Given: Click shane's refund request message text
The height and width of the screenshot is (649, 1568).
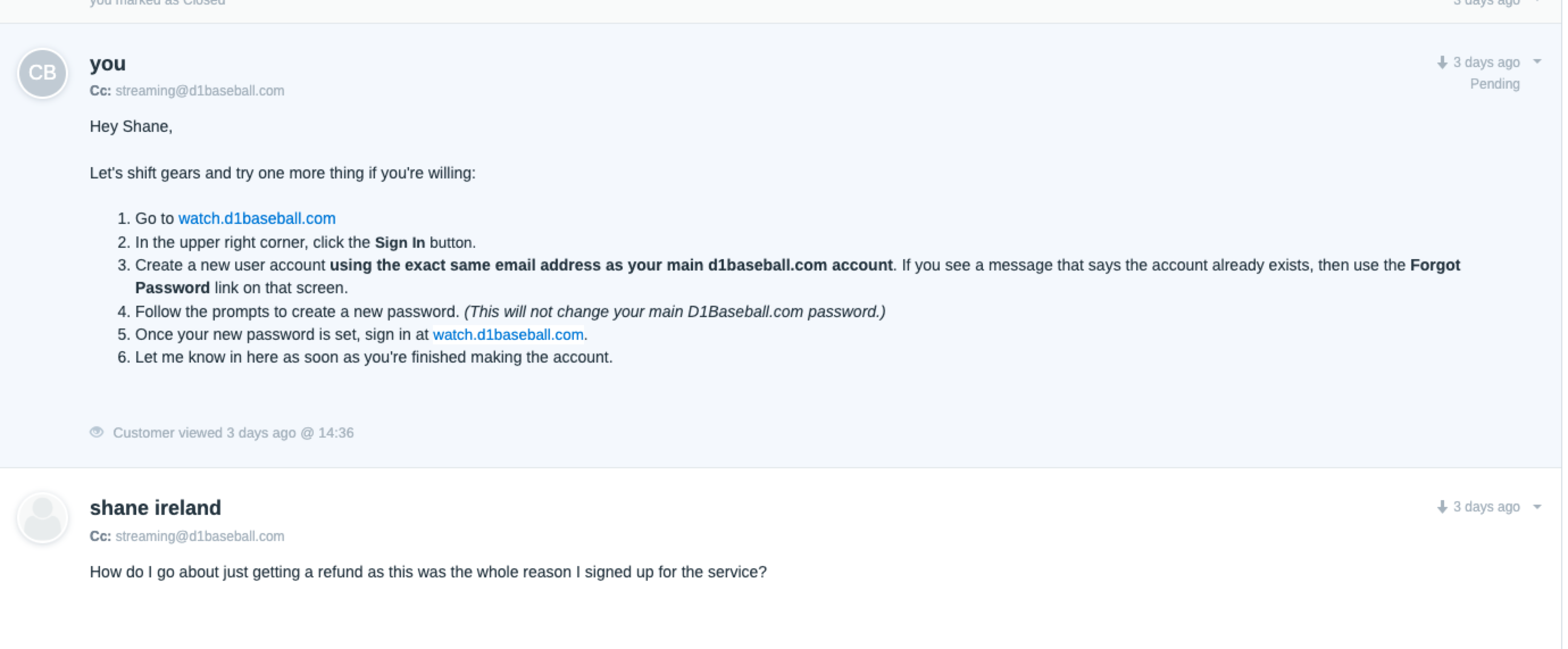Looking at the screenshot, I should click(428, 572).
